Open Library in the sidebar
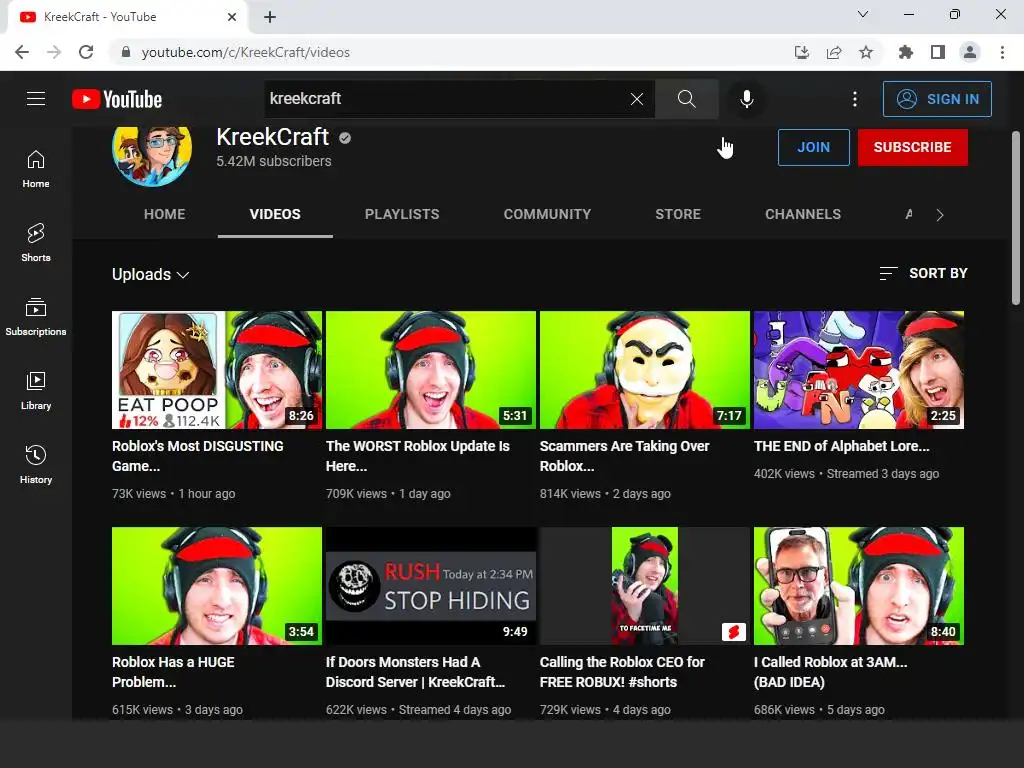 pos(36,391)
